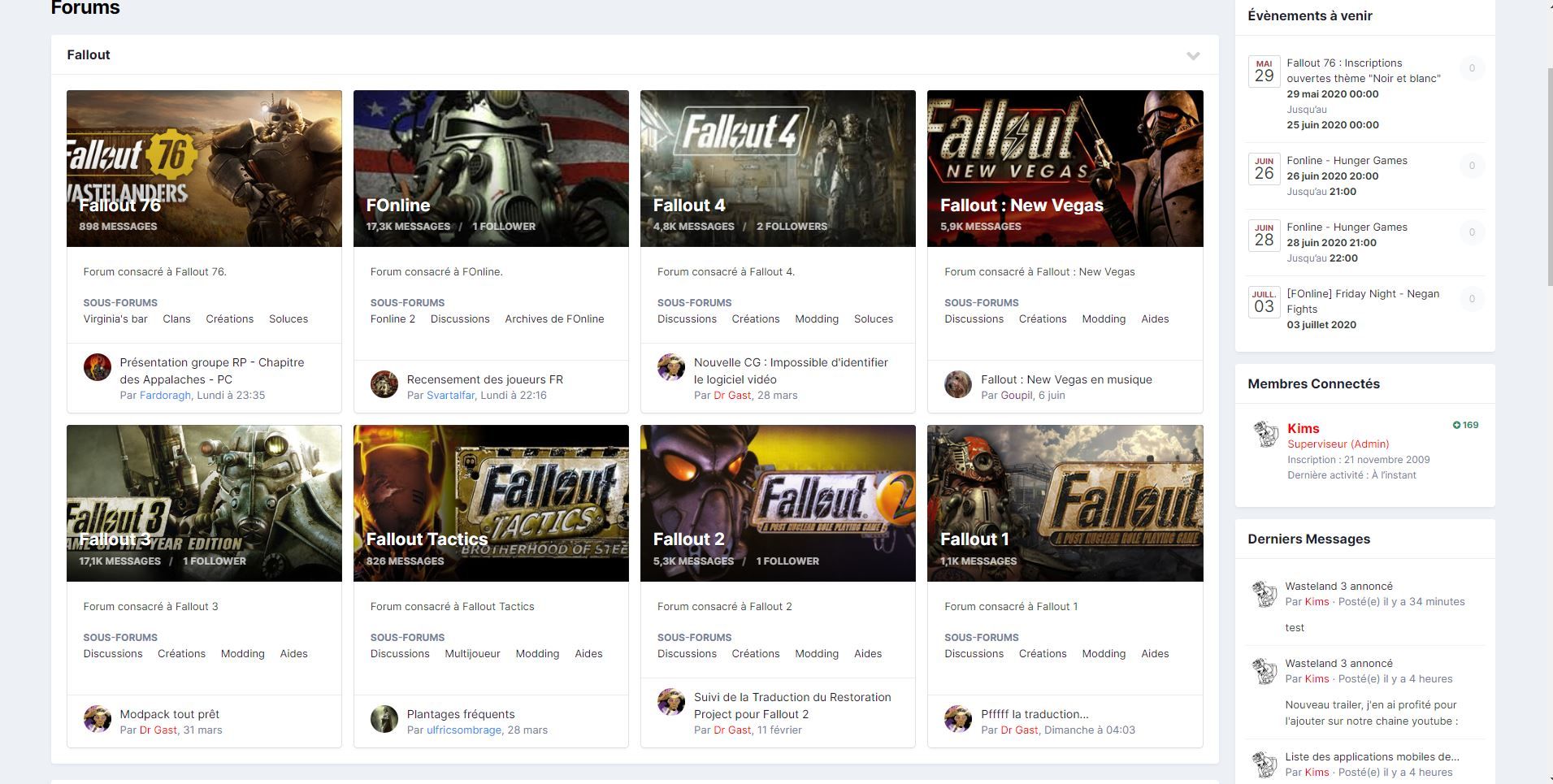The image size is (1553, 784).
Task: Open the Fallout : New Vegas banner
Action: click(1065, 169)
